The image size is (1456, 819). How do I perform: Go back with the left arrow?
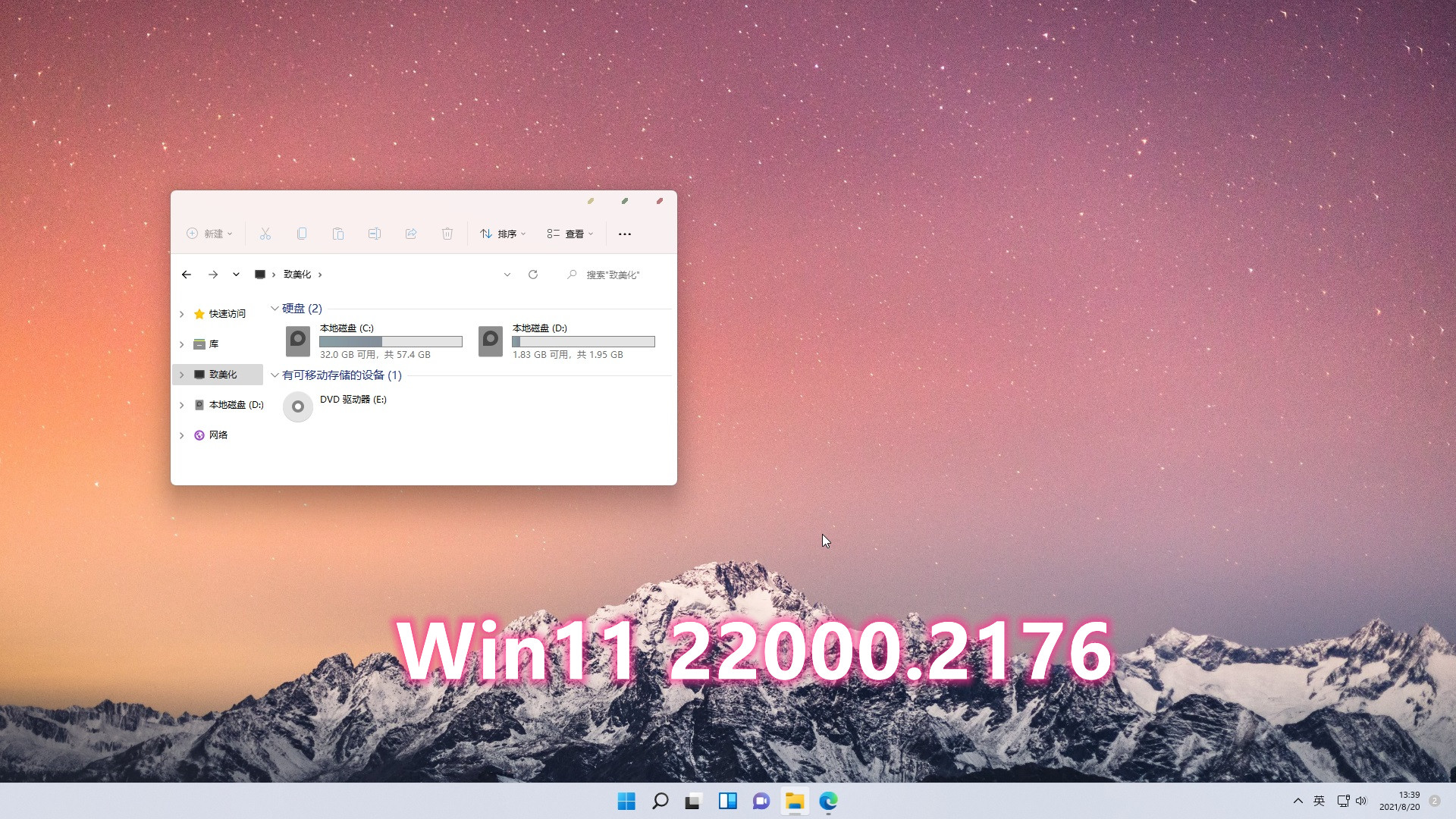pos(187,275)
